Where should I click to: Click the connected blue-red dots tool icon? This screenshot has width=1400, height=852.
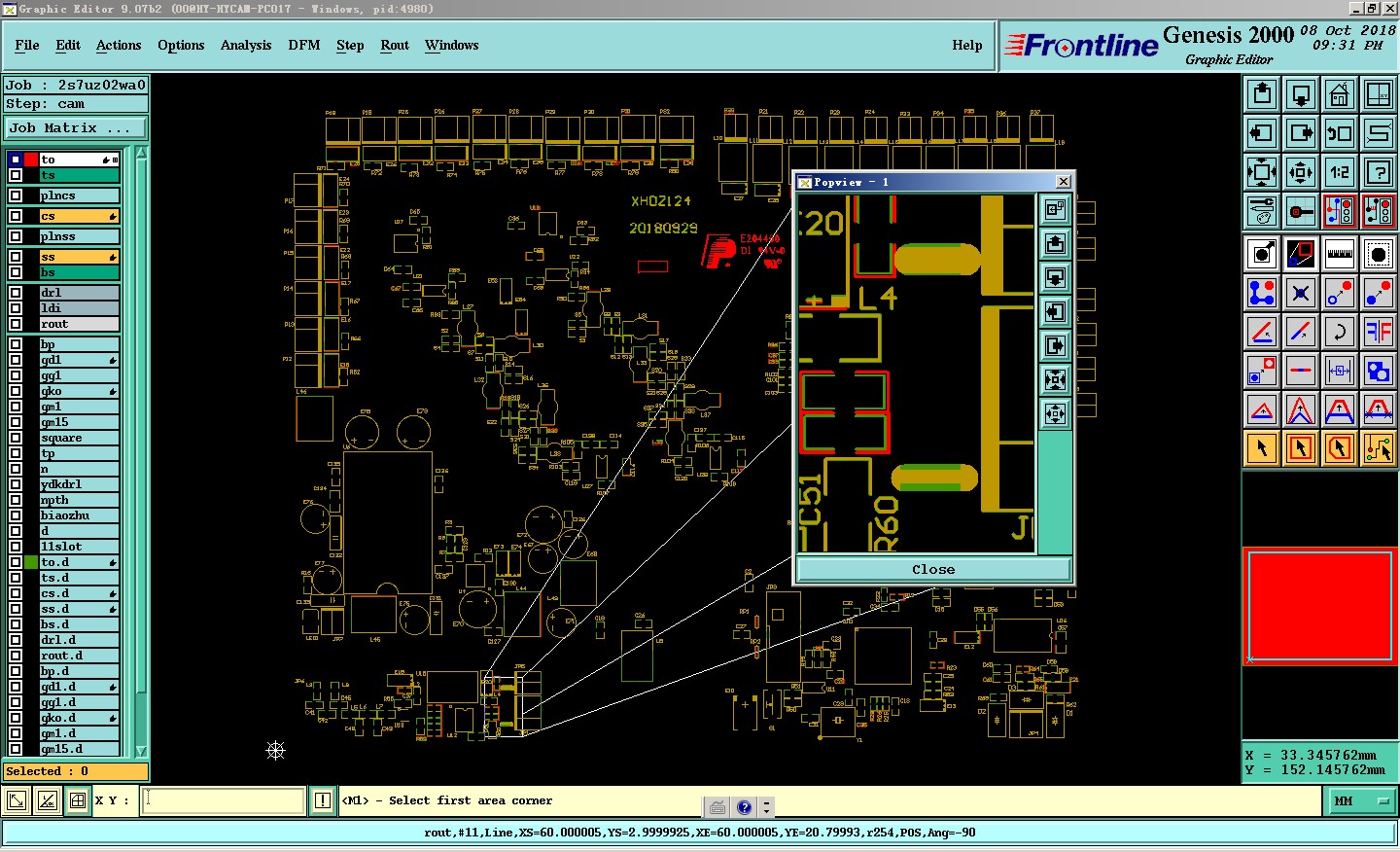tap(1262, 293)
